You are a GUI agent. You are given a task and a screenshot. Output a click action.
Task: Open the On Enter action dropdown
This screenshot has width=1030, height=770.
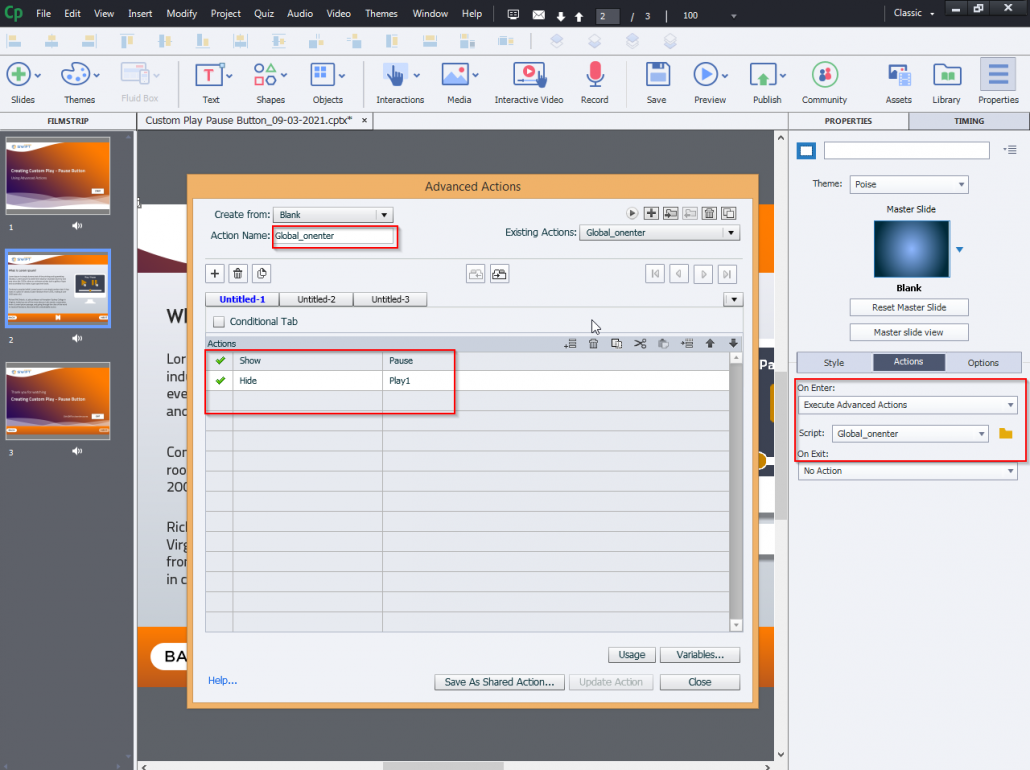point(907,404)
